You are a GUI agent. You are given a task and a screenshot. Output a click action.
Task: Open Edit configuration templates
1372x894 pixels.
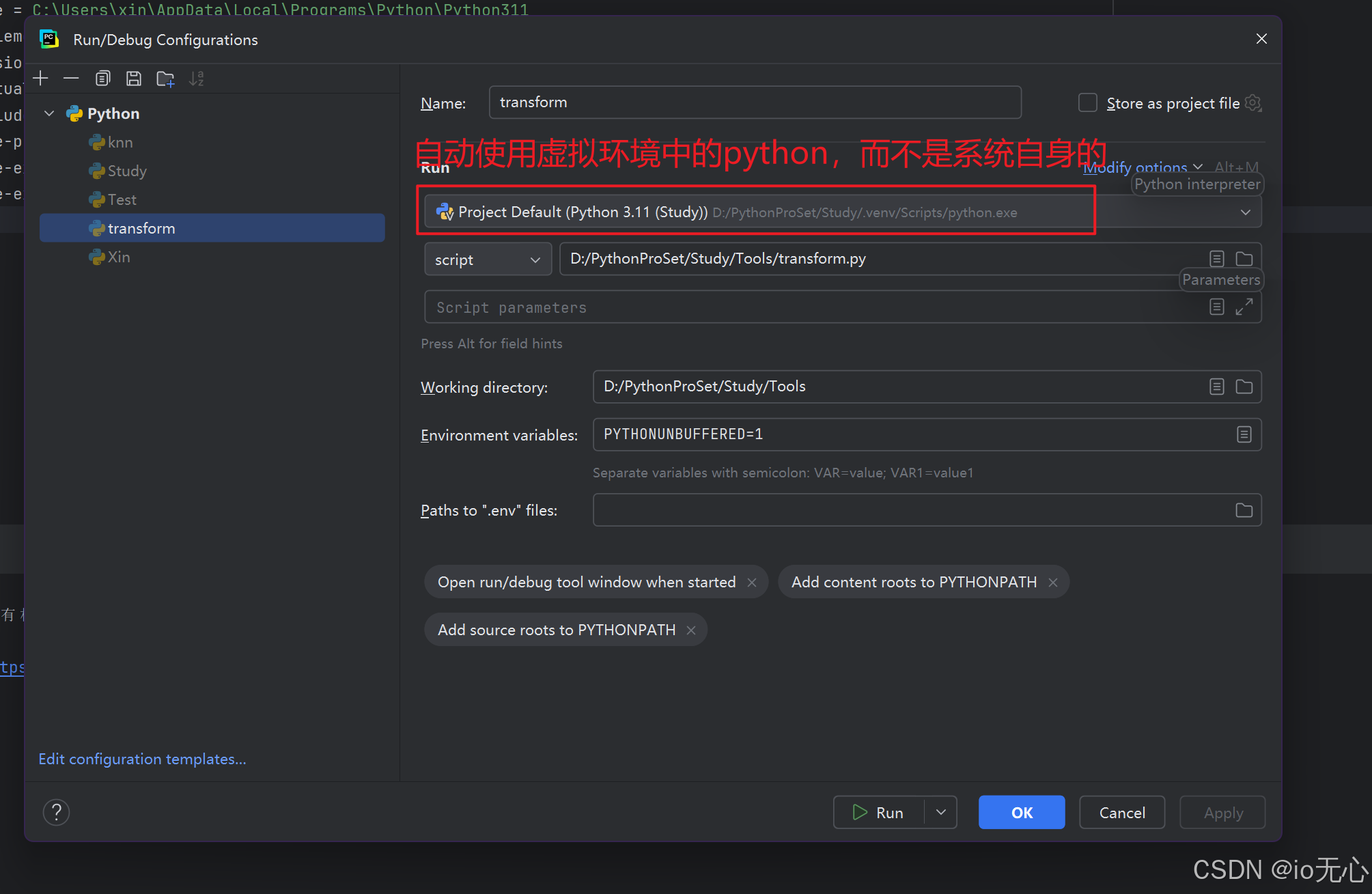click(142, 759)
